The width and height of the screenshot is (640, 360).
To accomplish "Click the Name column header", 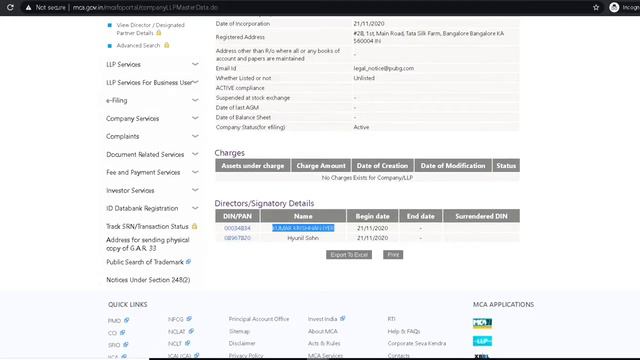I will (x=303, y=216).
